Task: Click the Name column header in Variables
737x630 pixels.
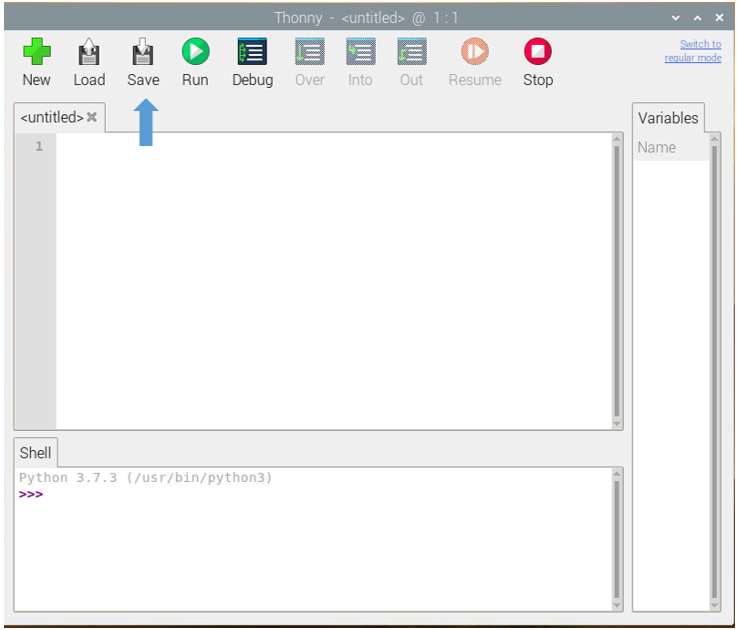Action: pos(671,148)
